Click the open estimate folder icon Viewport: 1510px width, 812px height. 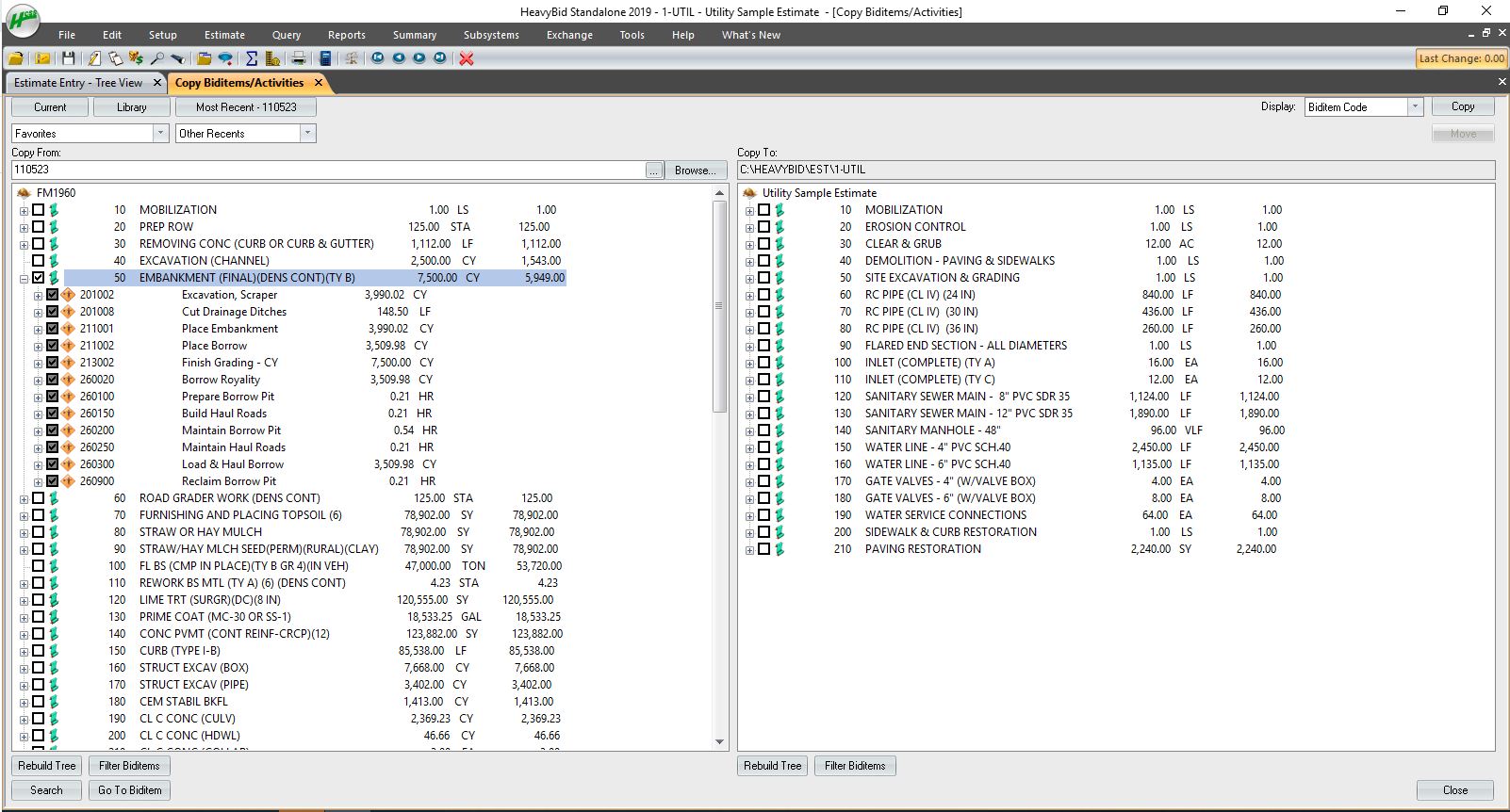pyautogui.click(x=16, y=58)
